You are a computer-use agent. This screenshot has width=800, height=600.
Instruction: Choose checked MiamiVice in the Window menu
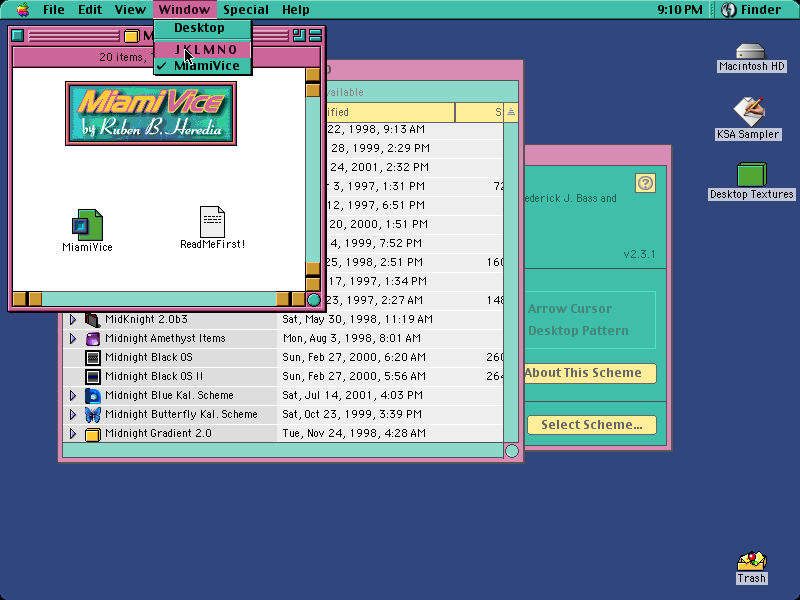(203, 66)
